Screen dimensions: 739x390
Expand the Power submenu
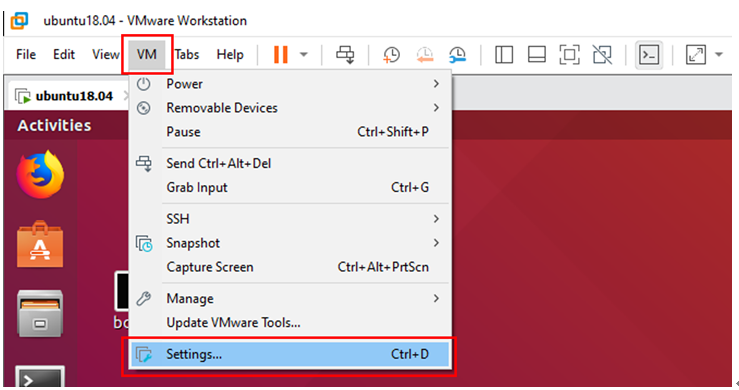pos(290,84)
